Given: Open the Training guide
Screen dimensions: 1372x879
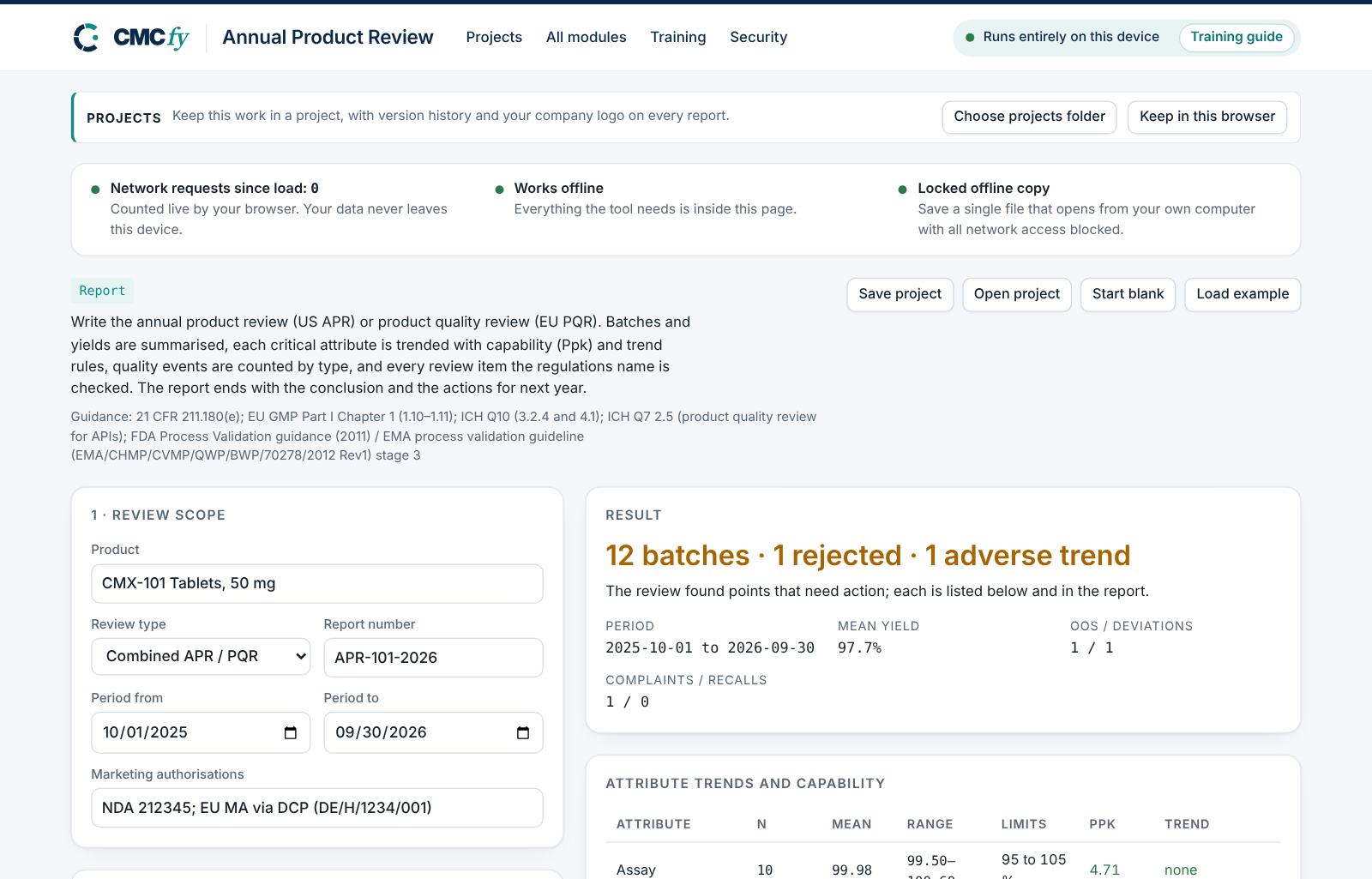Looking at the screenshot, I should point(1237,37).
